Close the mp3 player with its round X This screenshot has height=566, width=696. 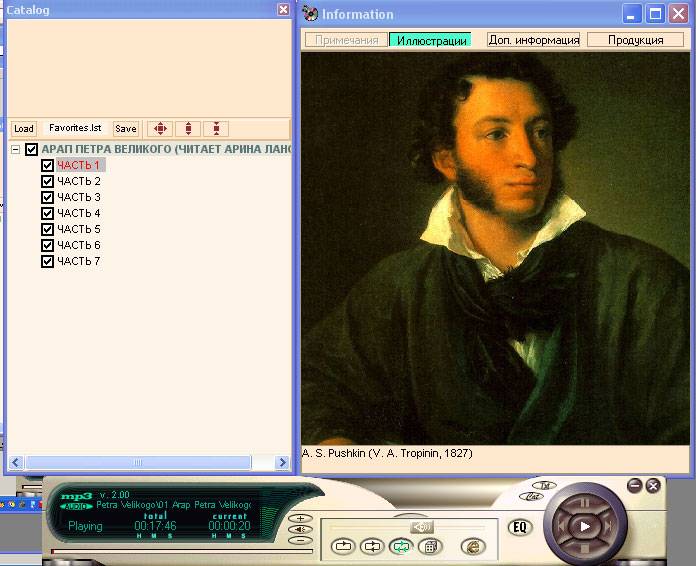[x=653, y=486]
